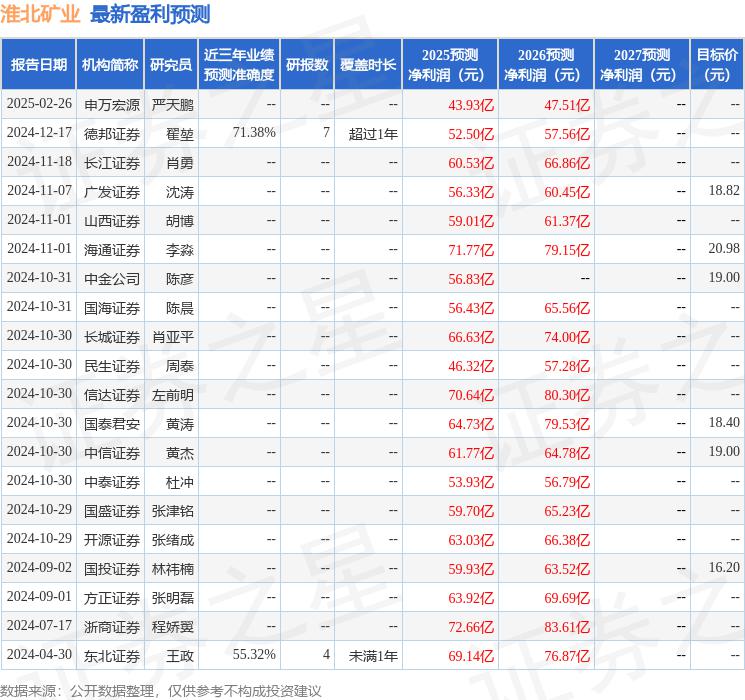Select the 80.30亿 profit value
Image resolution: width=745 pixels, height=700 pixels.
click(x=567, y=395)
